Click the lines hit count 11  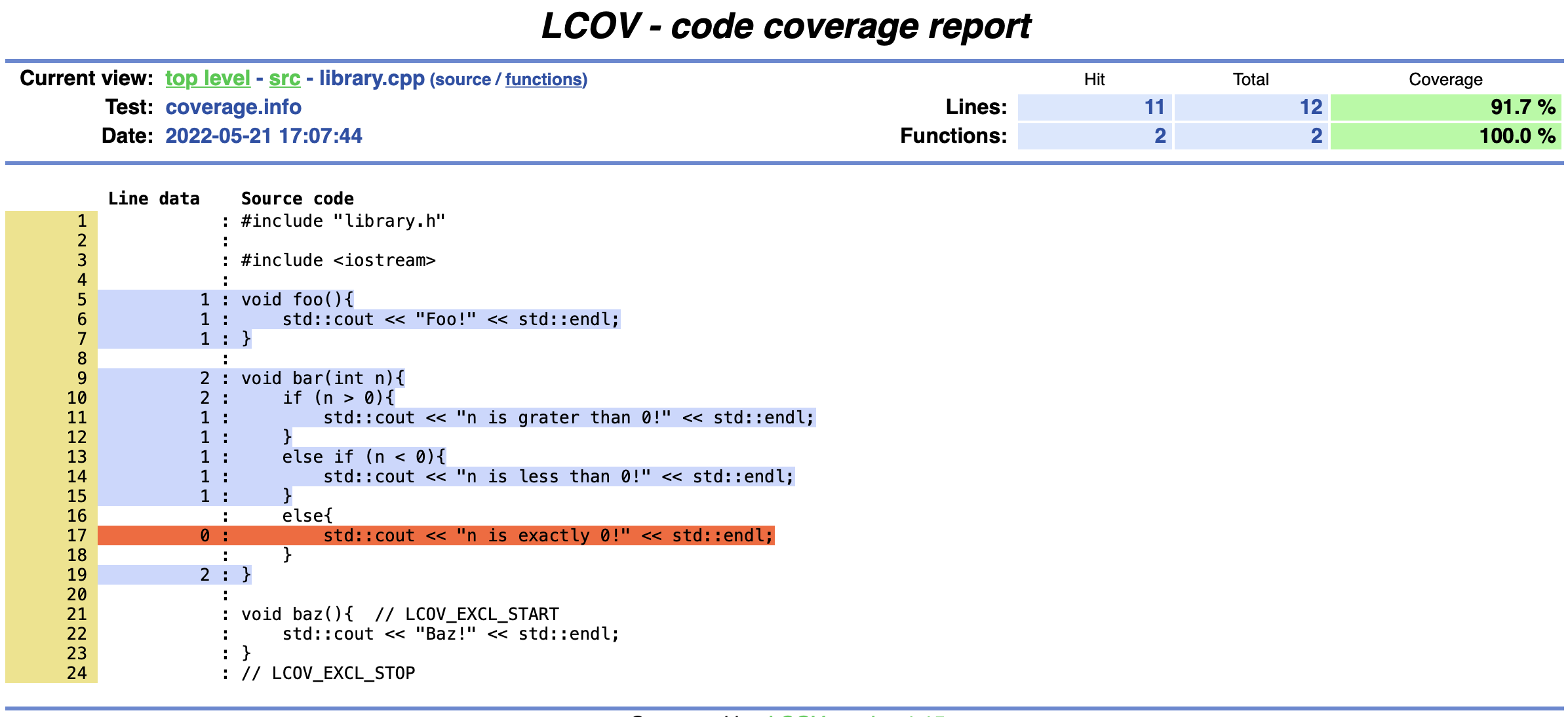(1154, 107)
